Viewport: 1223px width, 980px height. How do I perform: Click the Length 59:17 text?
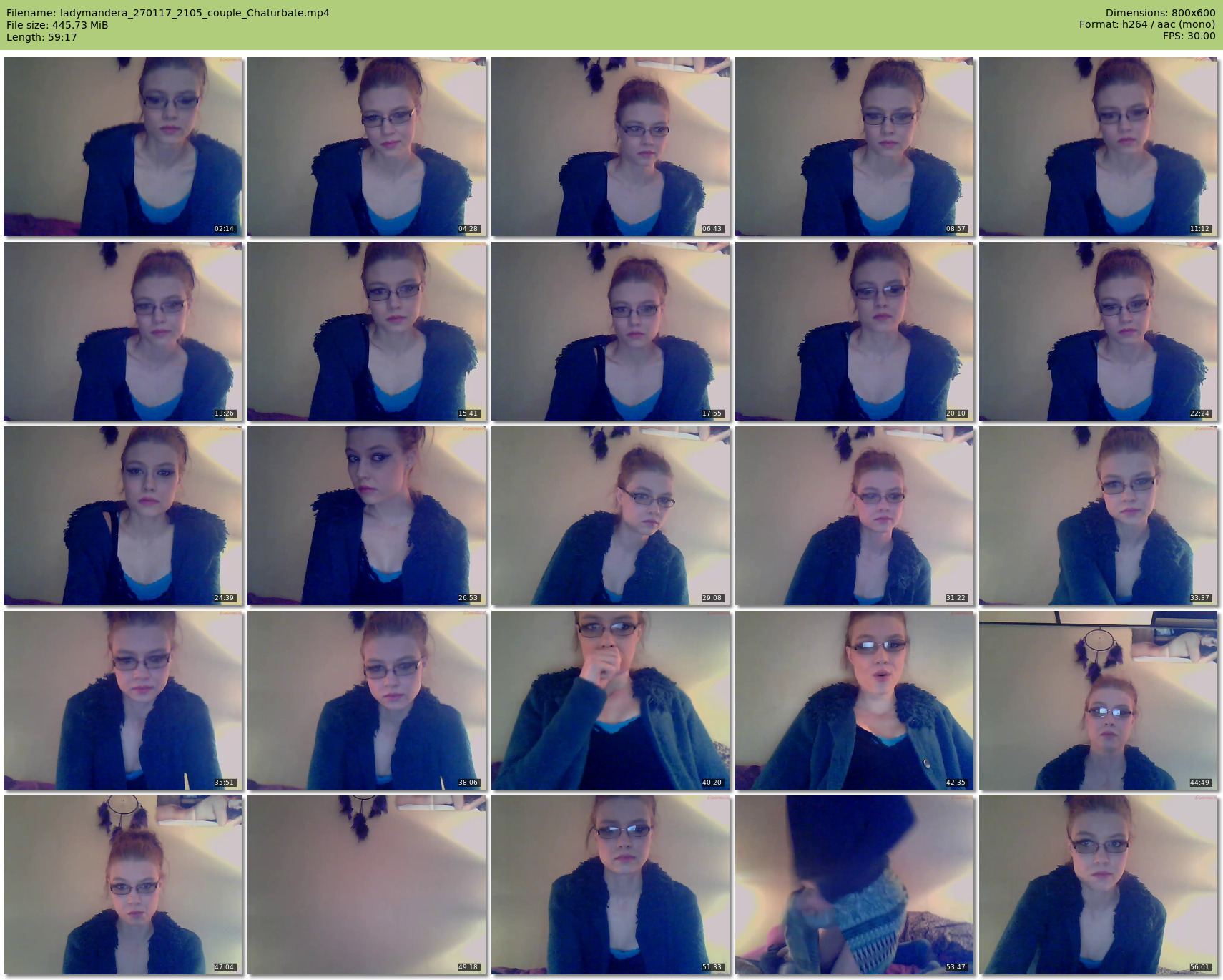point(41,37)
